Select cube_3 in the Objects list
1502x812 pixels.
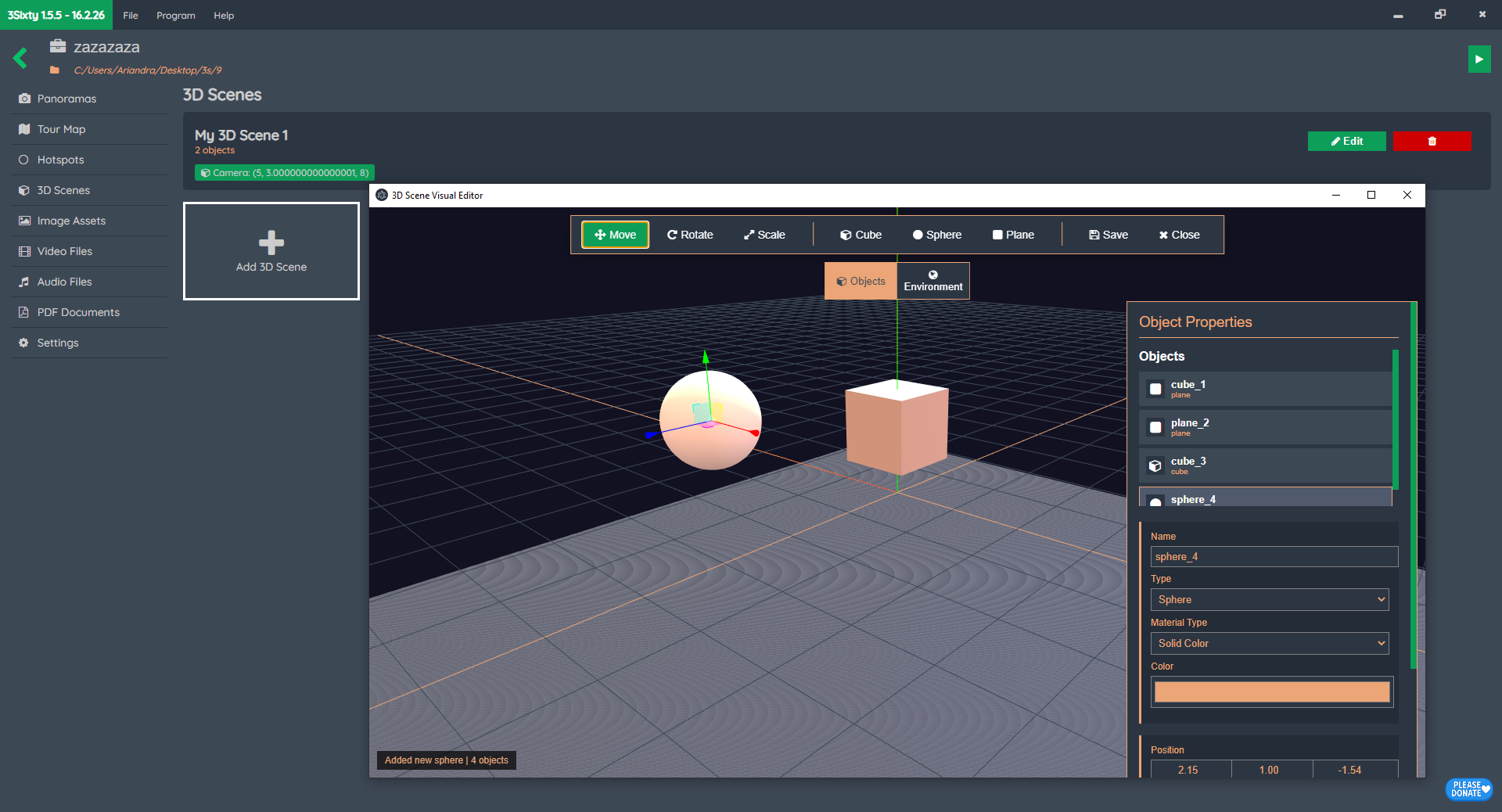click(x=1265, y=465)
